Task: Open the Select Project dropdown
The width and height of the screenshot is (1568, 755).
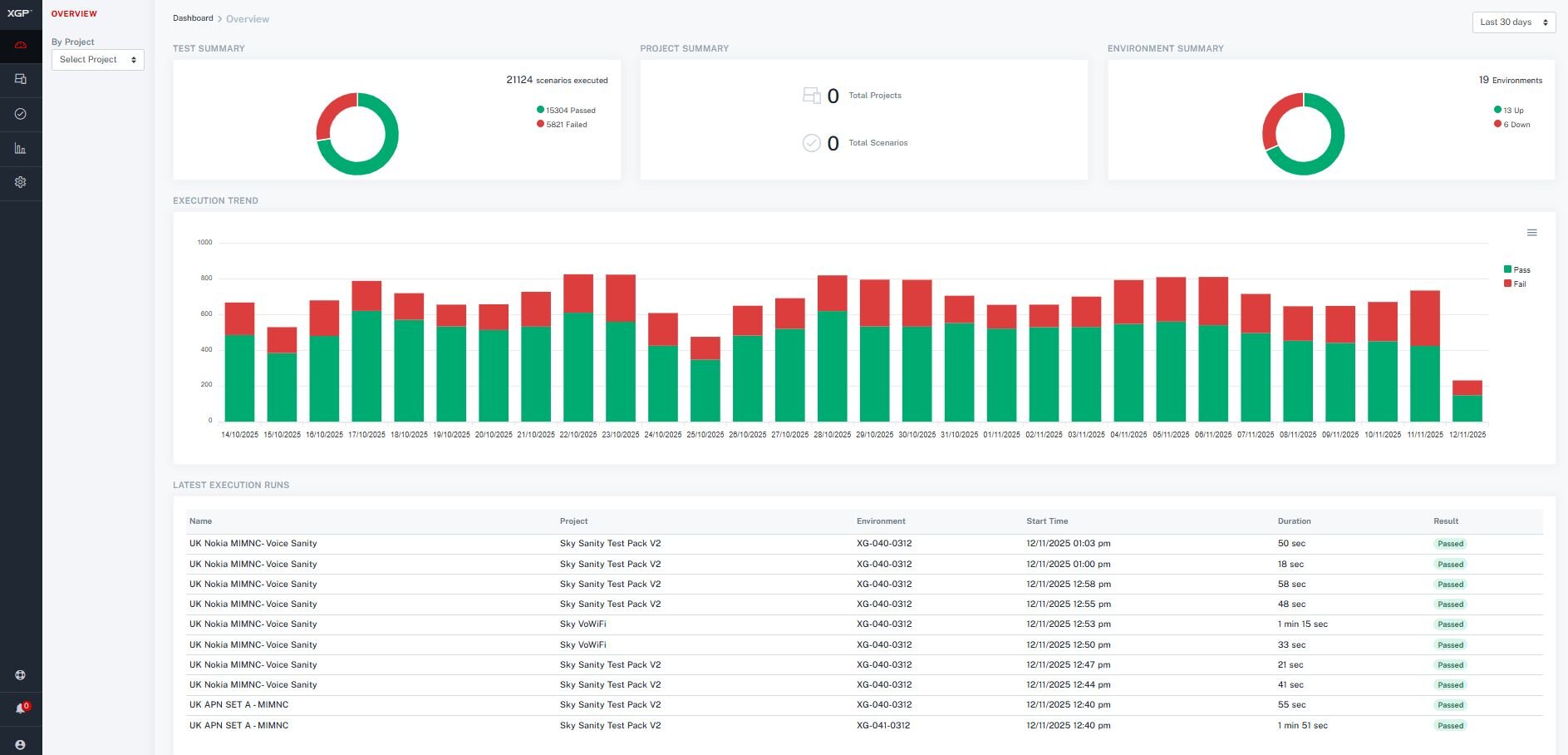Action: click(98, 60)
